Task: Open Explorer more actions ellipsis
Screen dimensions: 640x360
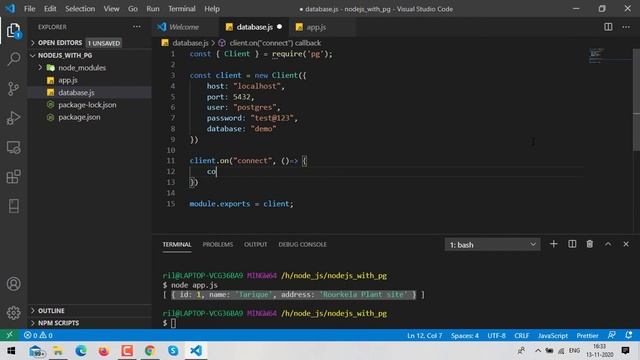Action: coord(137,27)
